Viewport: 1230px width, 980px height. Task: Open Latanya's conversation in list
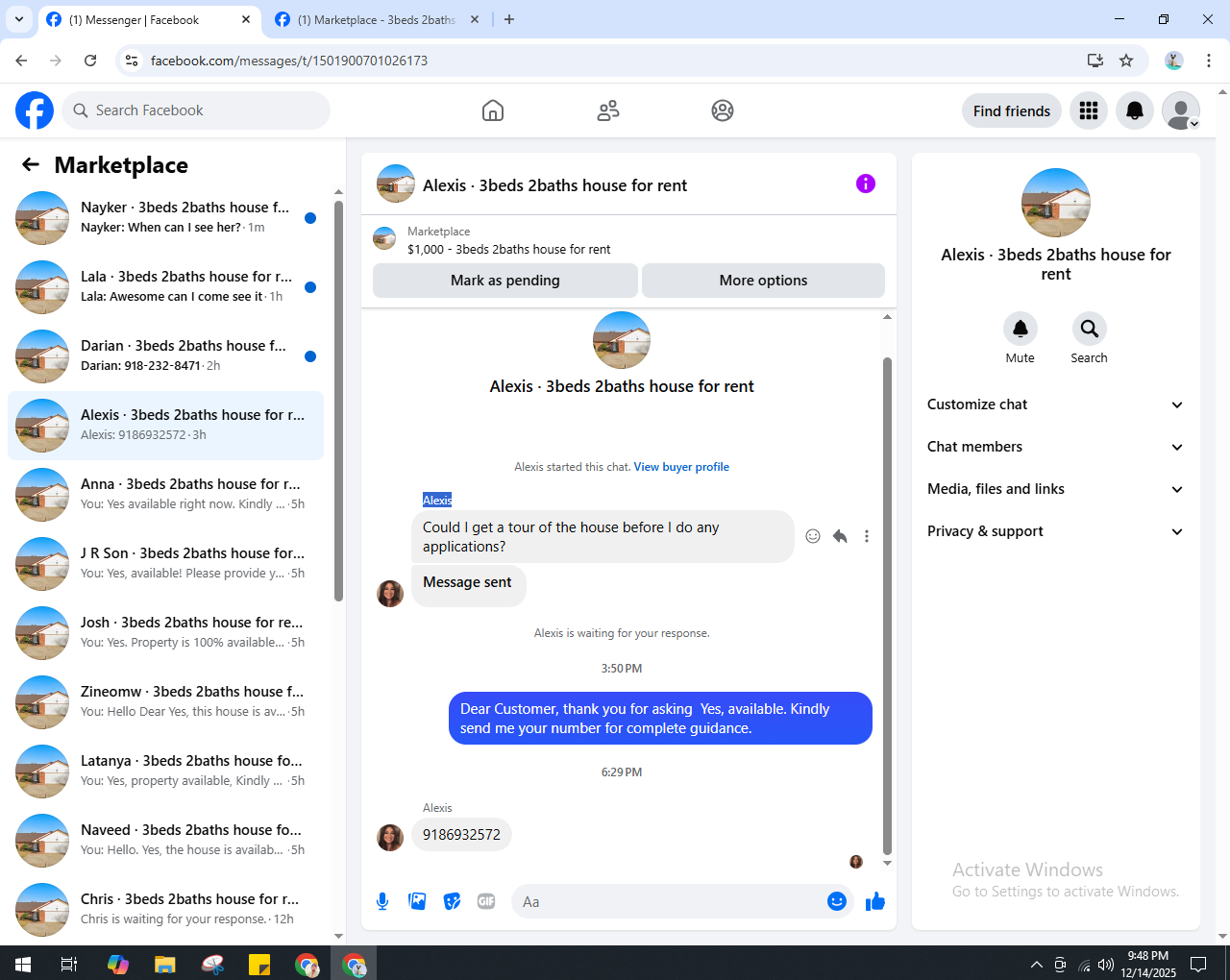(x=165, y=772)
